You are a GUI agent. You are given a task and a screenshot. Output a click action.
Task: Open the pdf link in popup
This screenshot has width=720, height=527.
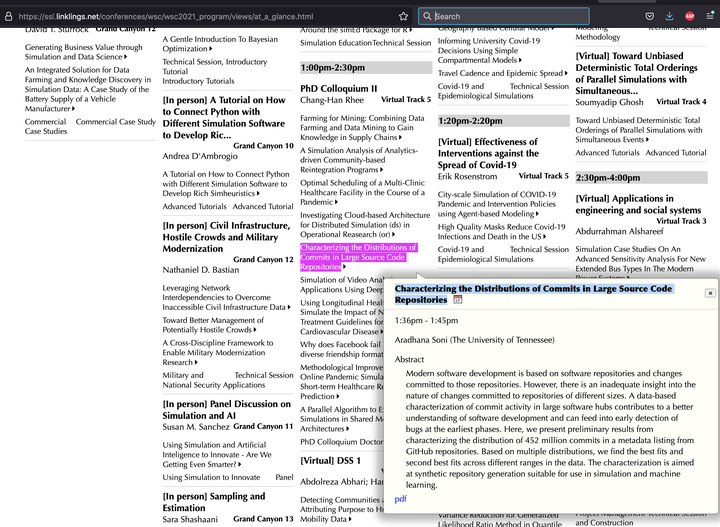coord(400,498)
